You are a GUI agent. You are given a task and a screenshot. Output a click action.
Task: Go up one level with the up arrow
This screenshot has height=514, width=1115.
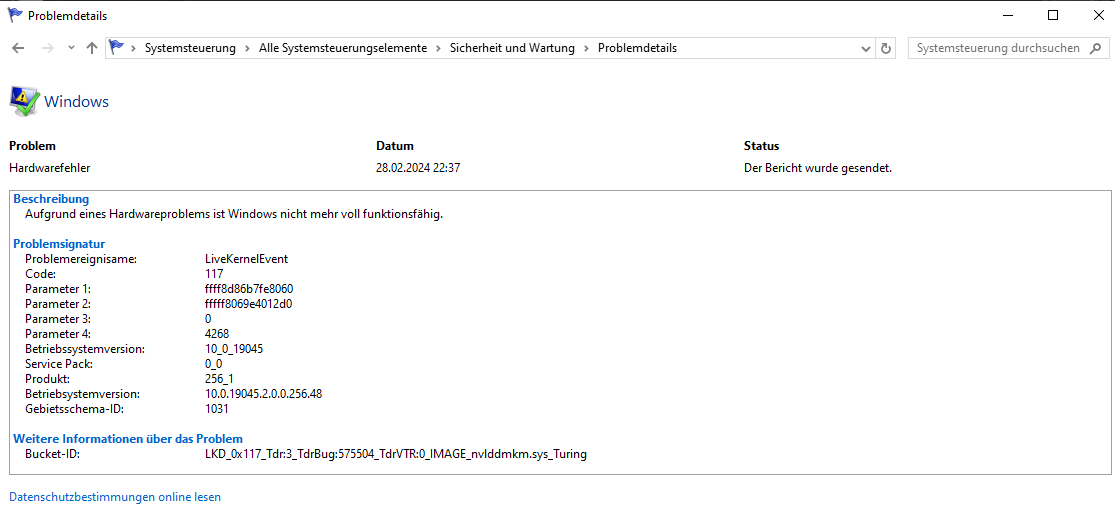click(x=91, y=48)
